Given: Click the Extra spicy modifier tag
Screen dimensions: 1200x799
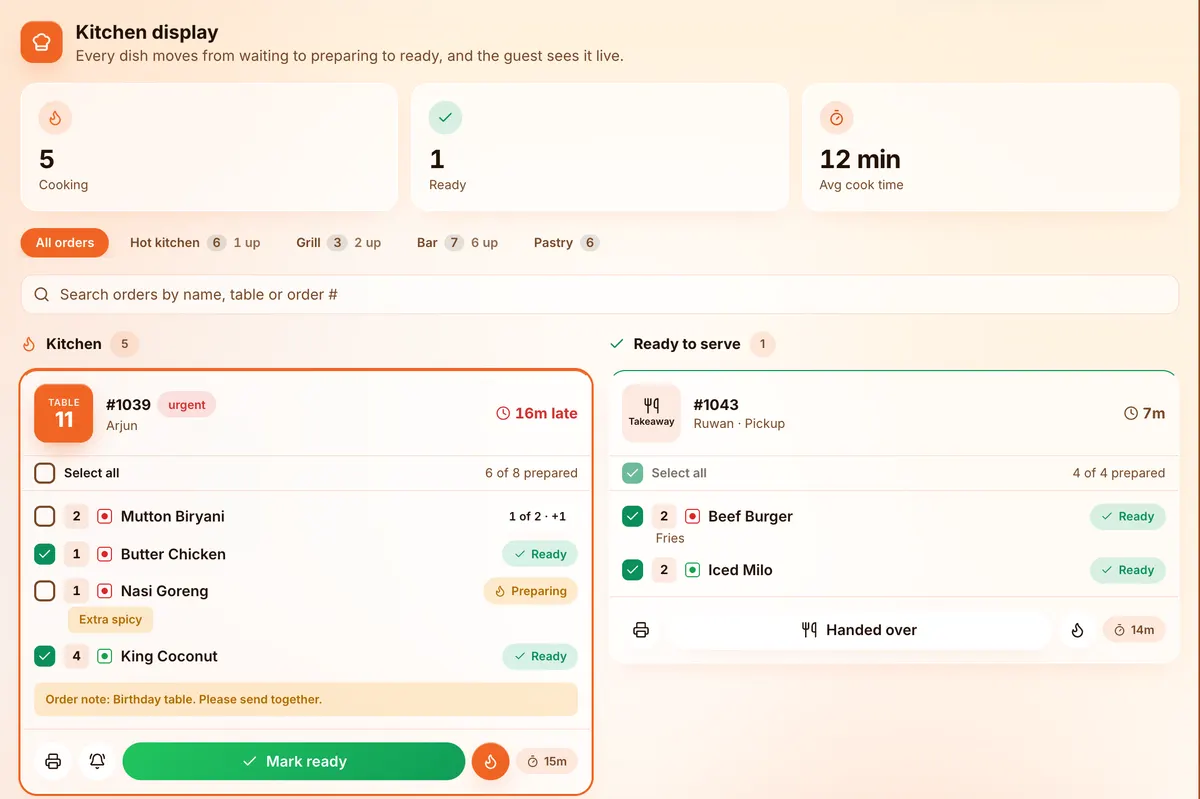Looking at the screenshot, I should [x=111, y=619].
